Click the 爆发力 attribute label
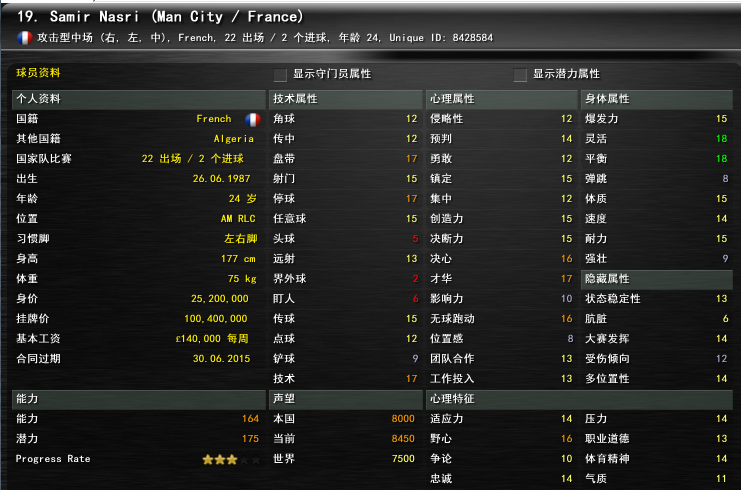This screenshot has width=741, height=490. tap(602, 119)
